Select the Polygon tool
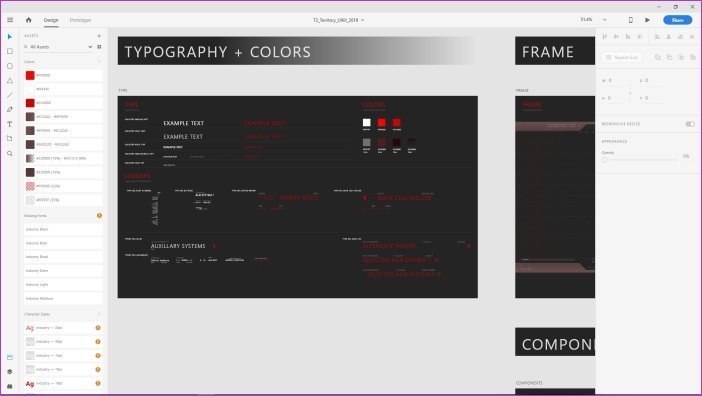The width and height of the screenshot is (702, 396). pyautogui.click(x=10, y=81)
